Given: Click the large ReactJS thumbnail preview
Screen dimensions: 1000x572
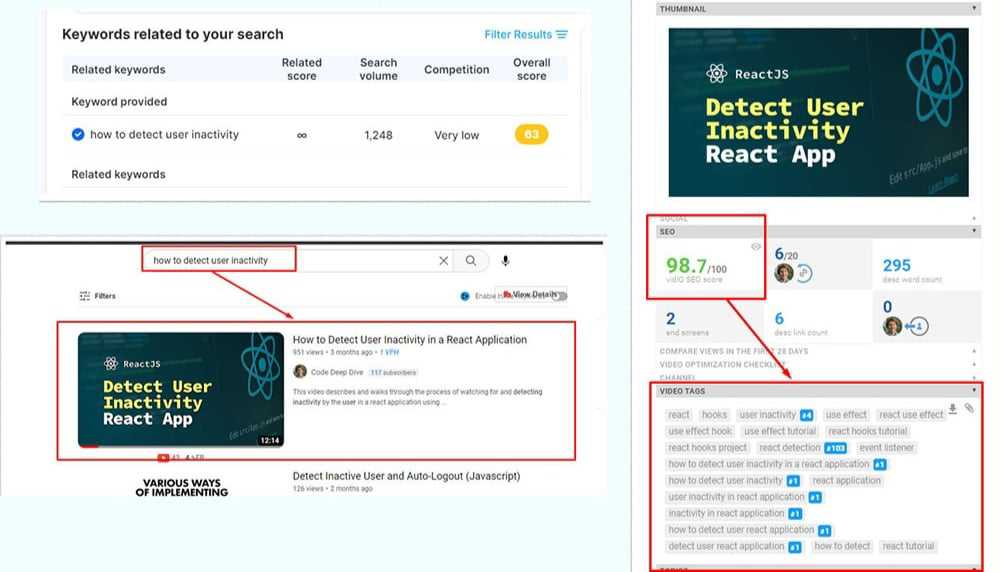Looking at the screenshot, I should [x=818, y=112].
